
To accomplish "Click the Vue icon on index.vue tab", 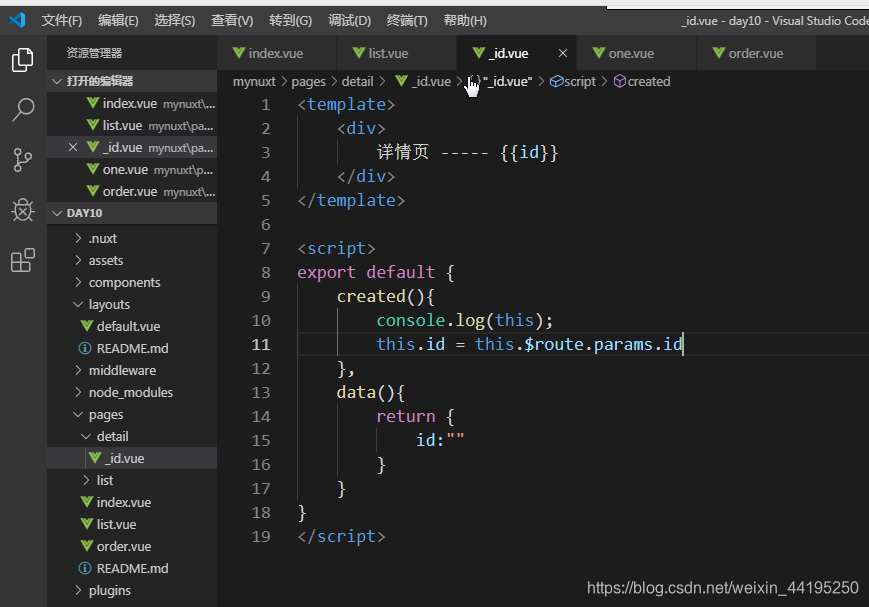I will [x=239, y=53].
